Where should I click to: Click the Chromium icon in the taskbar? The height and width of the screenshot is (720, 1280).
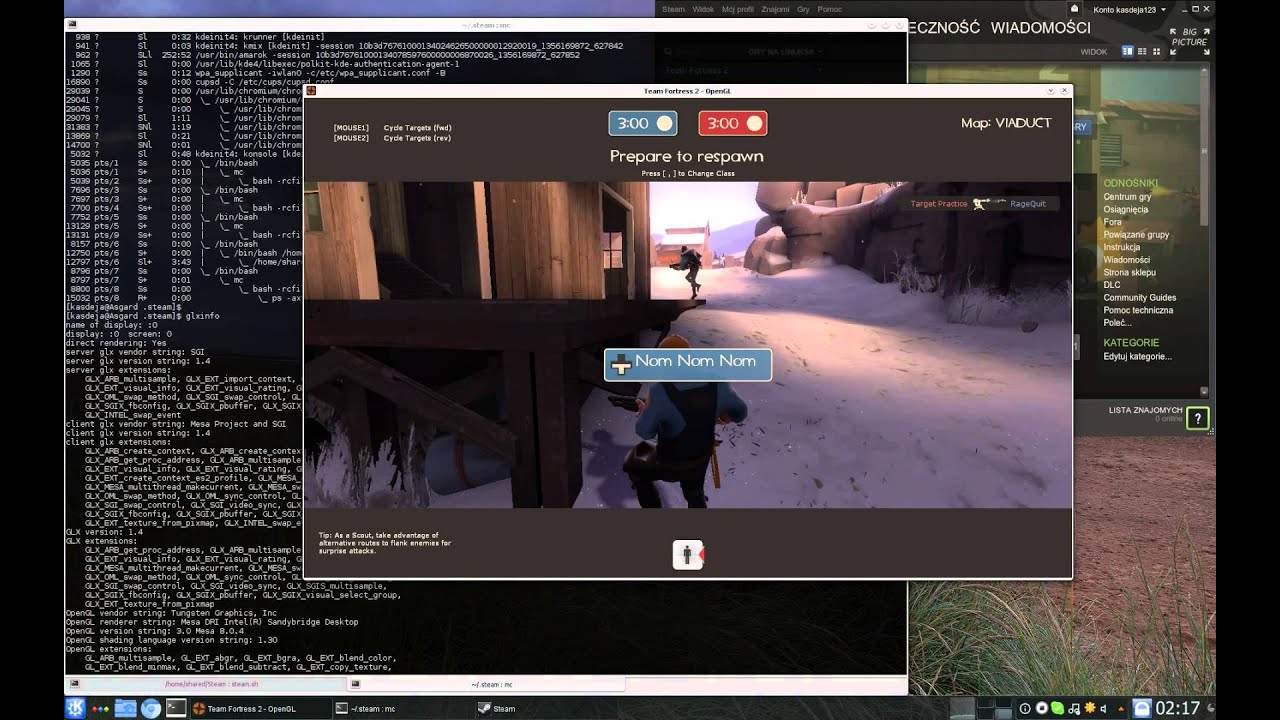pos(151,708)
